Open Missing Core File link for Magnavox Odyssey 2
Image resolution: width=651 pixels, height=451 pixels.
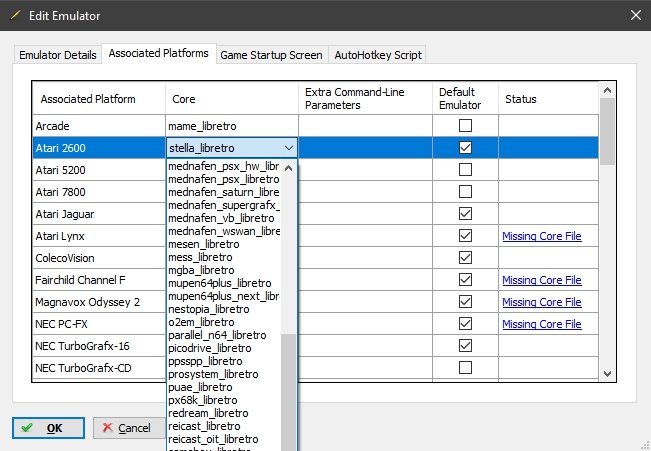click(x=541, y=302)
